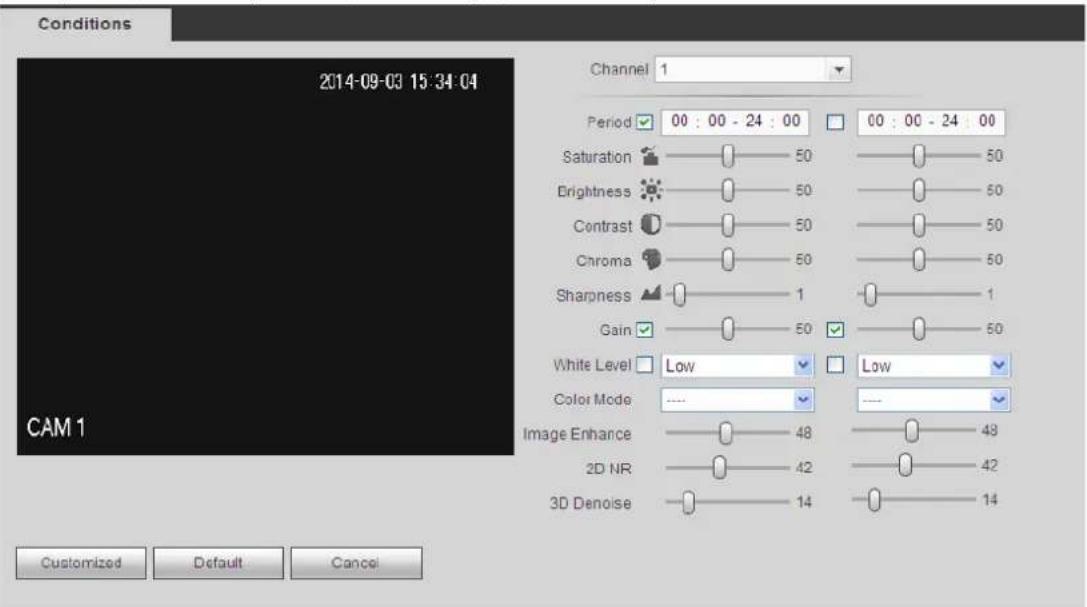Click the Default button
1087x607 pixels.
tap(218, 563)
